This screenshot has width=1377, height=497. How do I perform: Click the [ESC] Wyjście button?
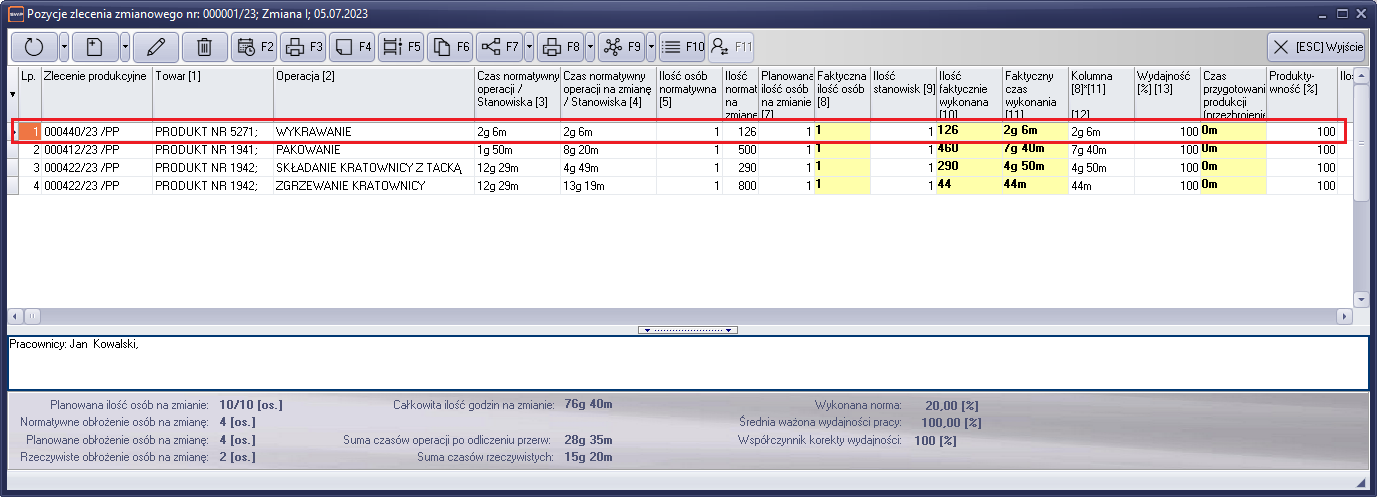[x=1315, y=47]
